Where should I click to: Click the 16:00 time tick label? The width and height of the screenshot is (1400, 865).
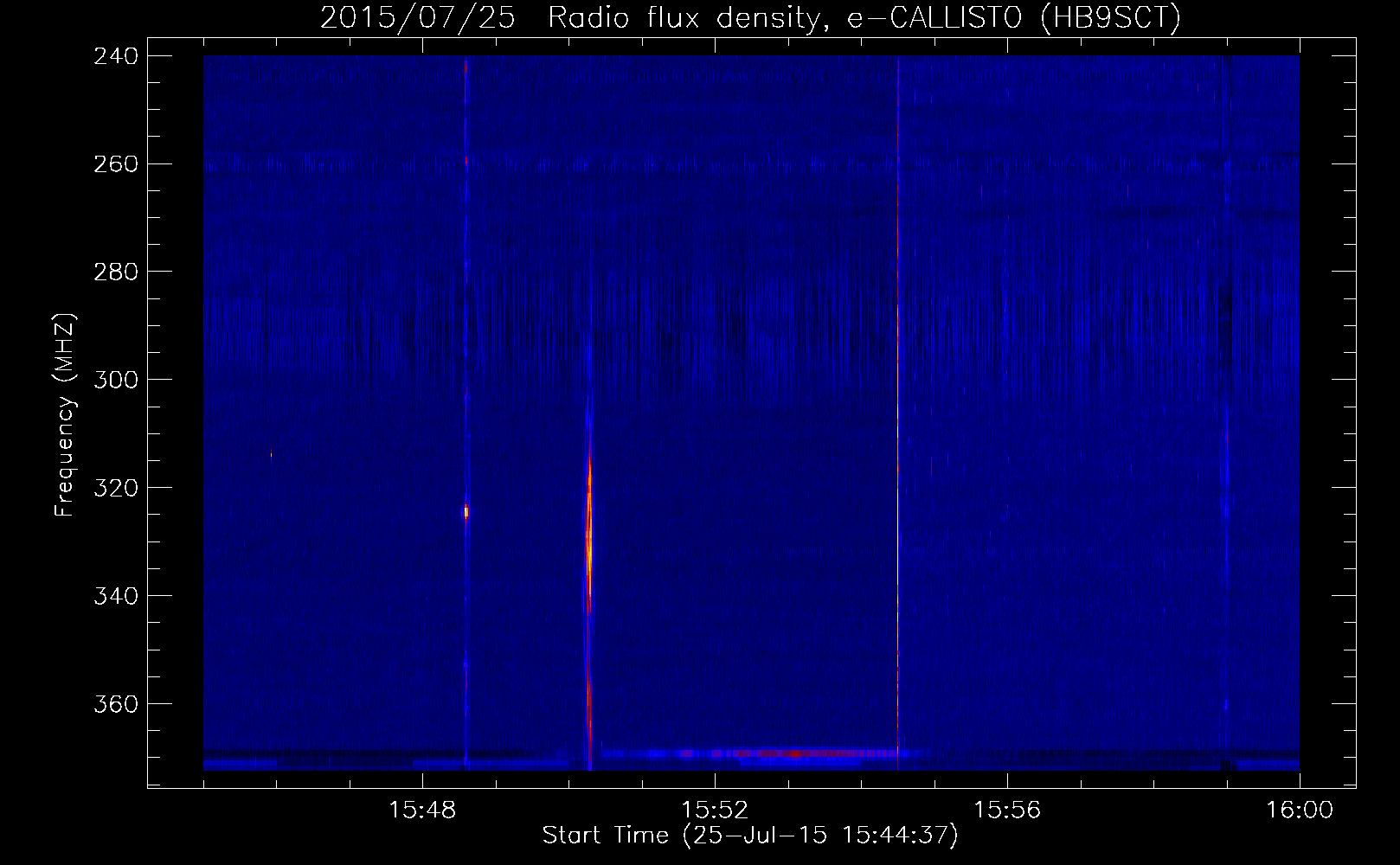(x=1300, y=811)
